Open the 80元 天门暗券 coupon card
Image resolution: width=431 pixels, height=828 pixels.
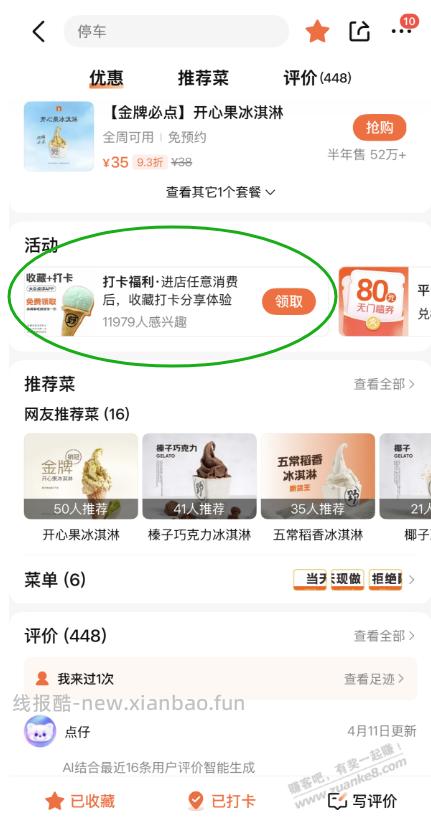[x=373, y=302]
